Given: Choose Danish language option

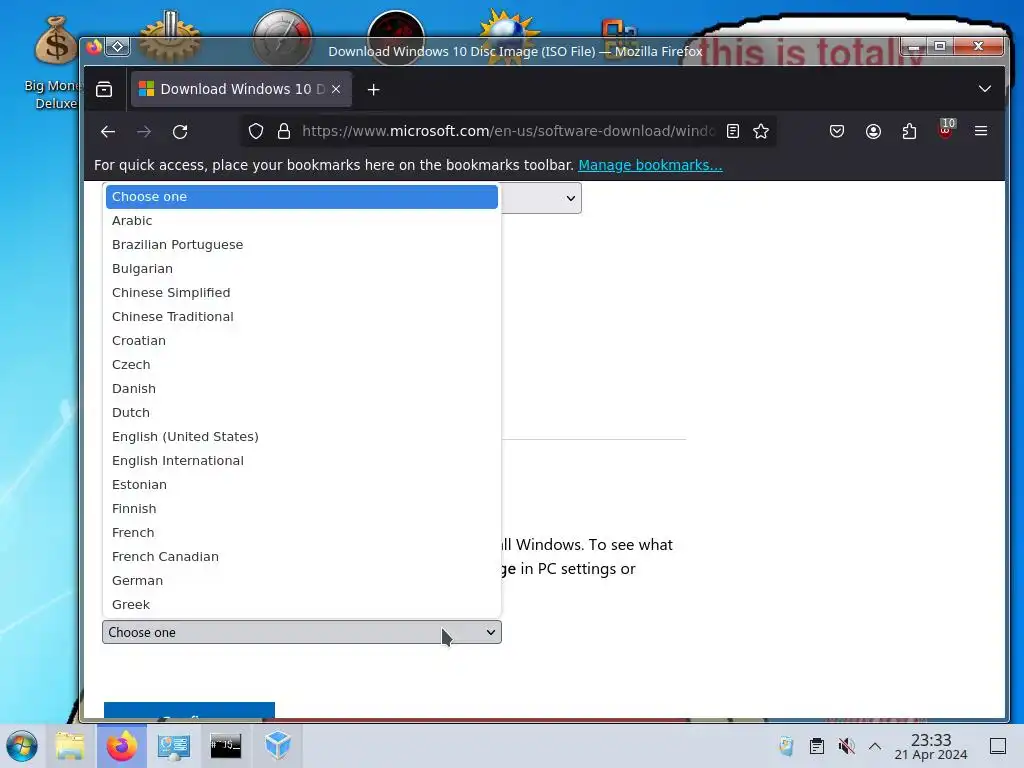Looking at the screenshot, I should (302, 389).
